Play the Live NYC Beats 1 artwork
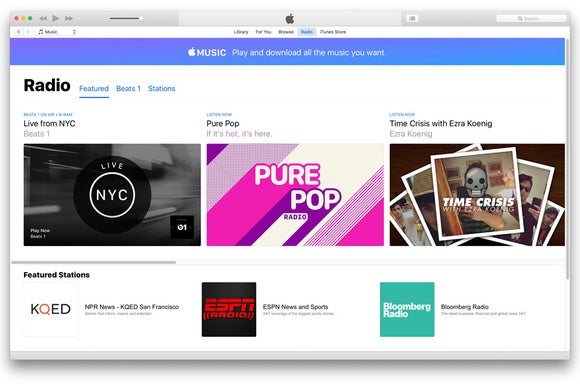Viewport: 580px width, 387px height. click(x=112, y=195)
